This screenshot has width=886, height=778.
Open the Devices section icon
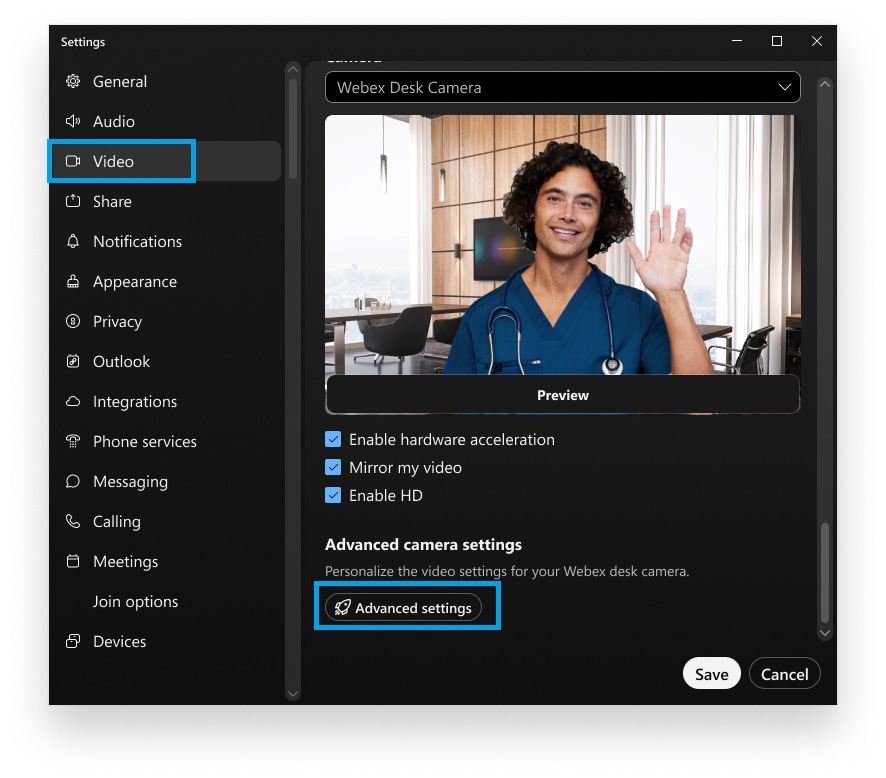72,641
